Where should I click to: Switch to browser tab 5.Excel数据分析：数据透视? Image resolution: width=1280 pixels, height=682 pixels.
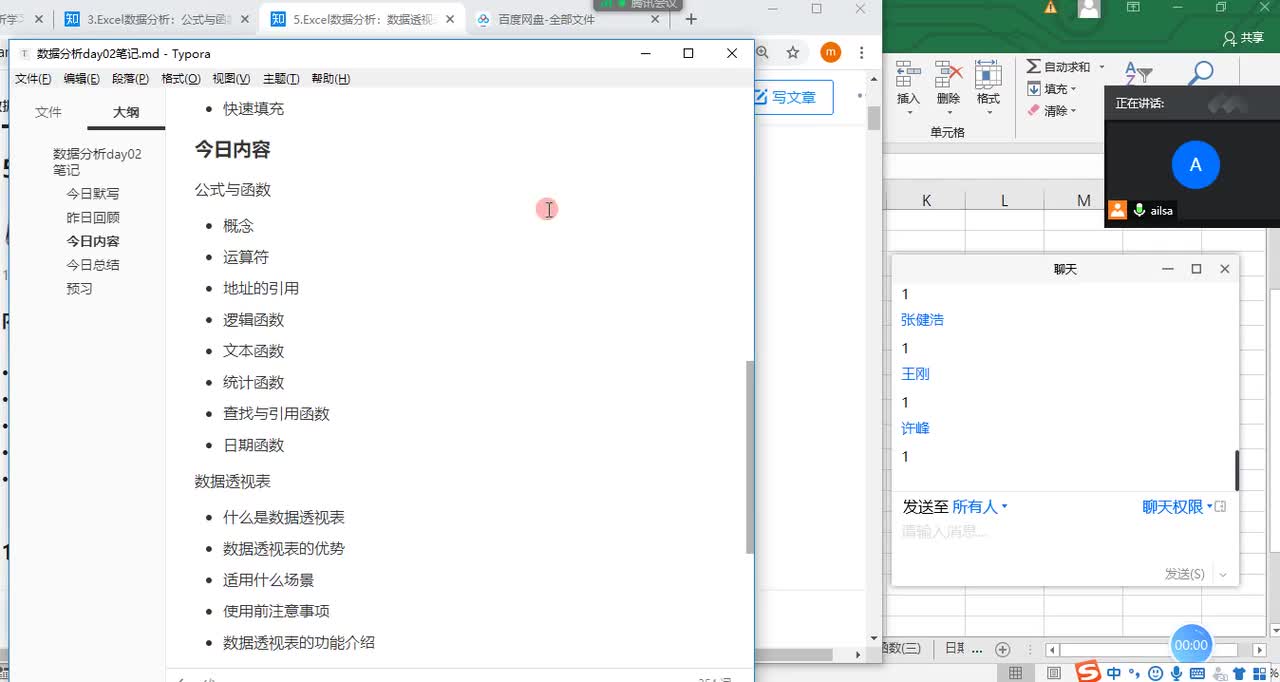tap(362, 19)
